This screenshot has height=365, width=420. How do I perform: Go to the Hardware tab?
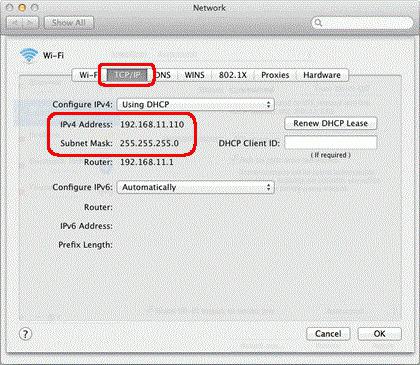pos(322,75)
